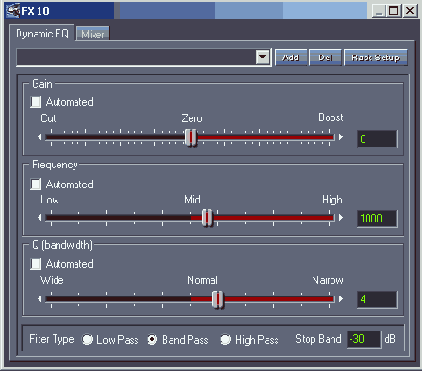Select the Low Pass filter type
Viewport: 422px width, 371px height.
(x=88, y=339)
